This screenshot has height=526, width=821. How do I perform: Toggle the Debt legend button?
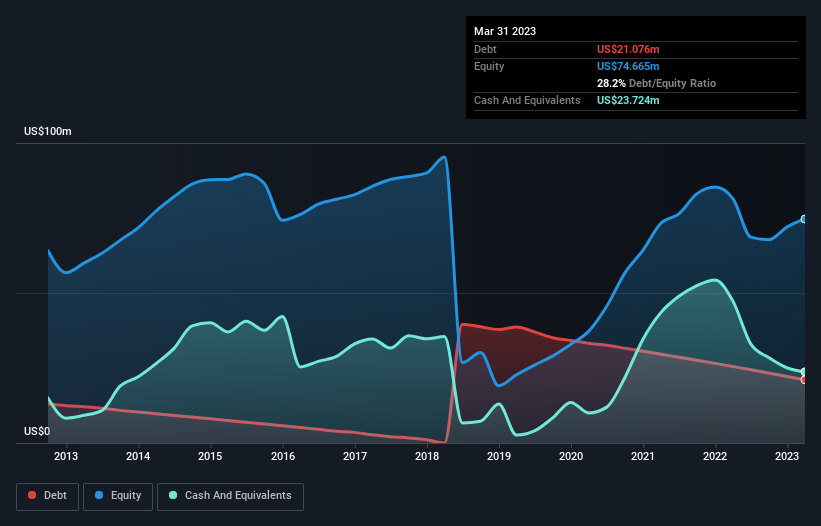click(x=48, y=496)
